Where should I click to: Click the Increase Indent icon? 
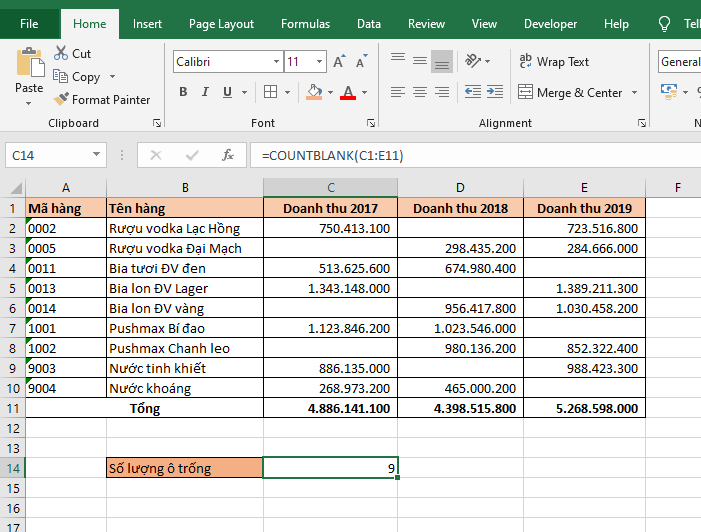(494, 92)
